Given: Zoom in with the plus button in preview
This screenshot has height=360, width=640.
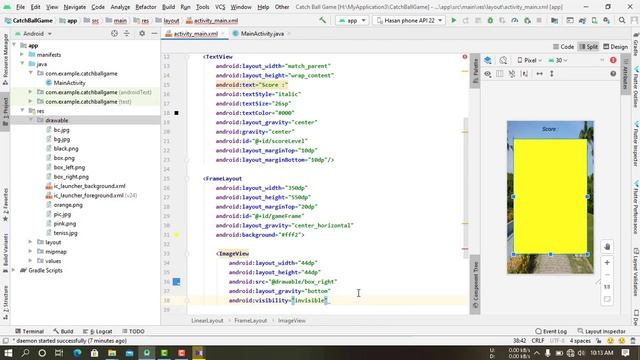Looking at the screenshot, I should 607,262.
